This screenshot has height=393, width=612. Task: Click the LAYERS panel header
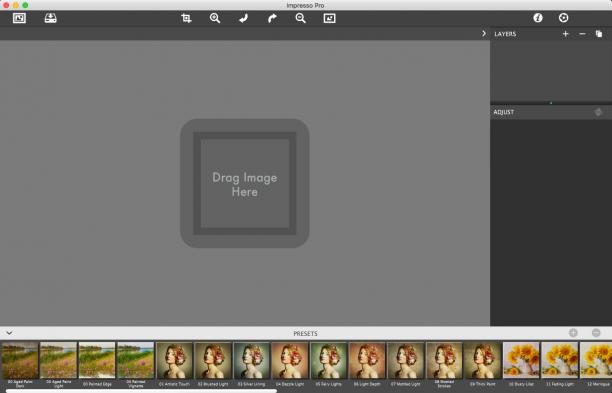click(x=505, y=34)
